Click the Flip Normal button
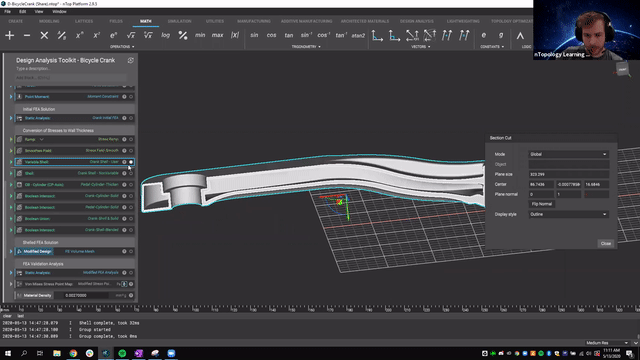This screenshot has height=360, width=640. (542, 204)
